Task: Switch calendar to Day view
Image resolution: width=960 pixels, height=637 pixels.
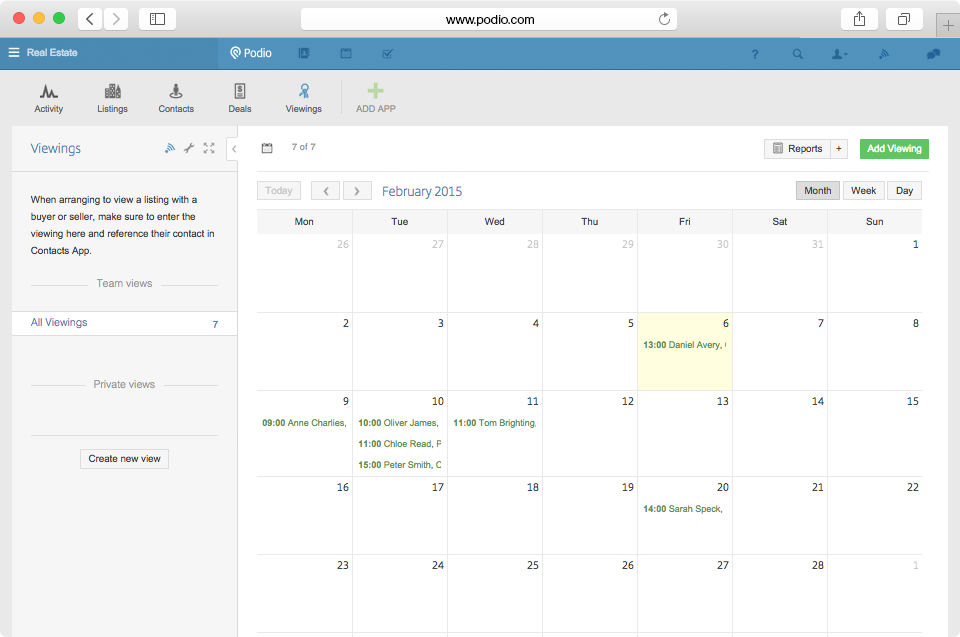Action: tap(904, 191)
